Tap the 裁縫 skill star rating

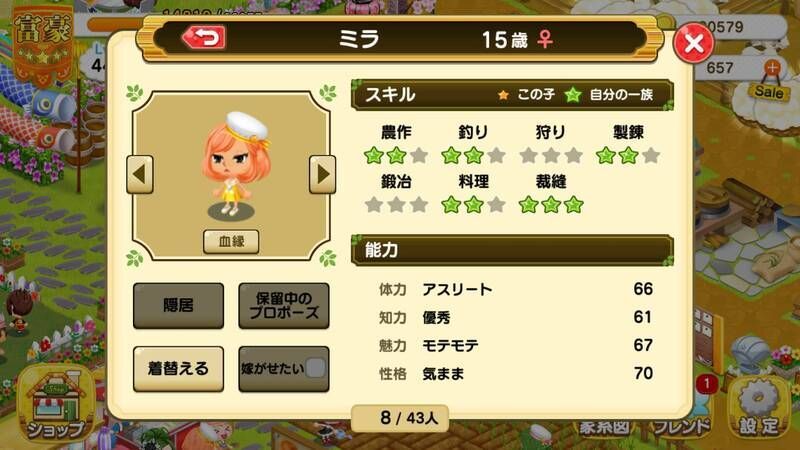551,205
